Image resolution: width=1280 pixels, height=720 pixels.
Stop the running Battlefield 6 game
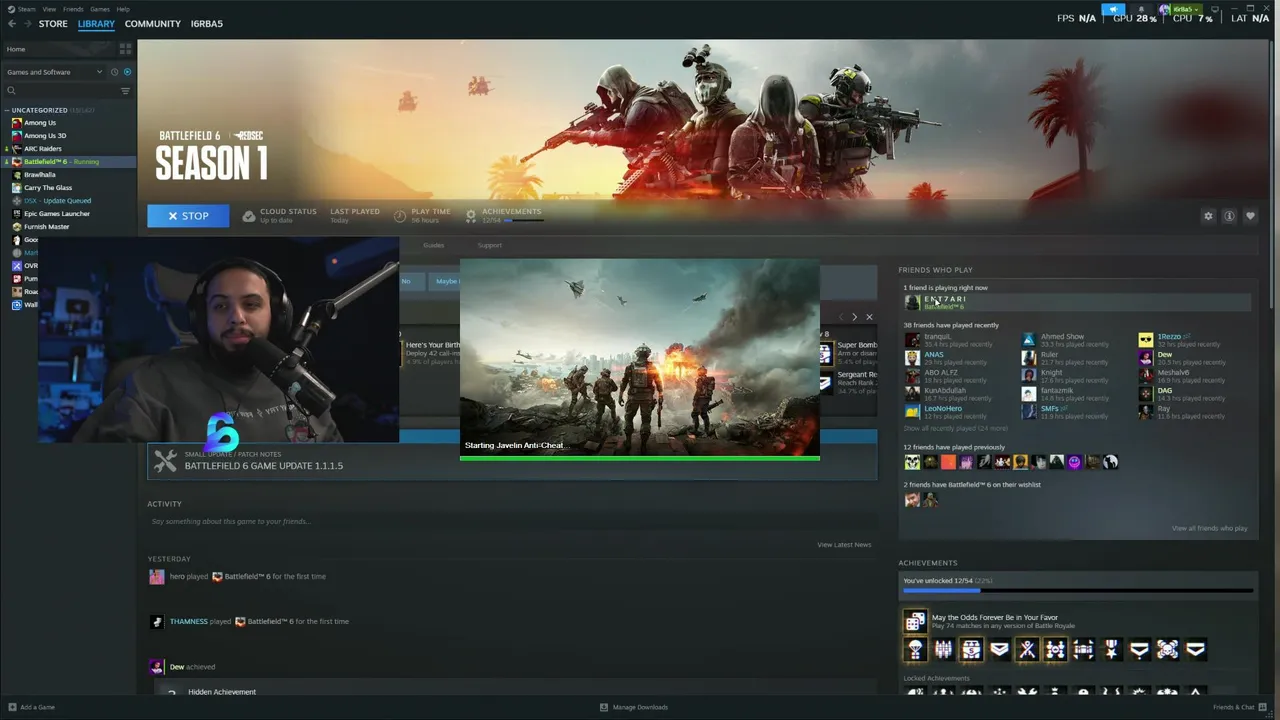[x=188, y=216]
